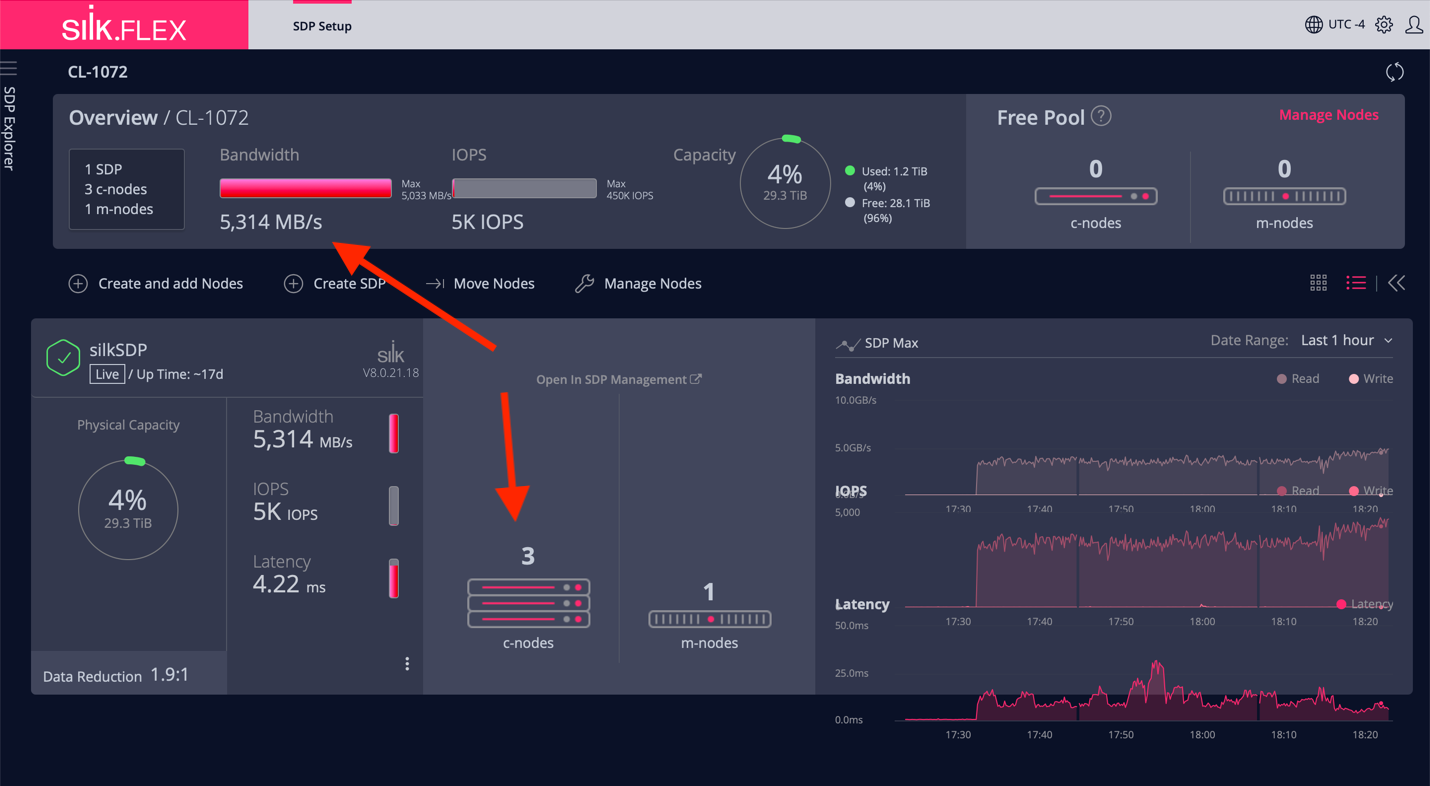Open the hamburger sidebar menu

[9, 68]
